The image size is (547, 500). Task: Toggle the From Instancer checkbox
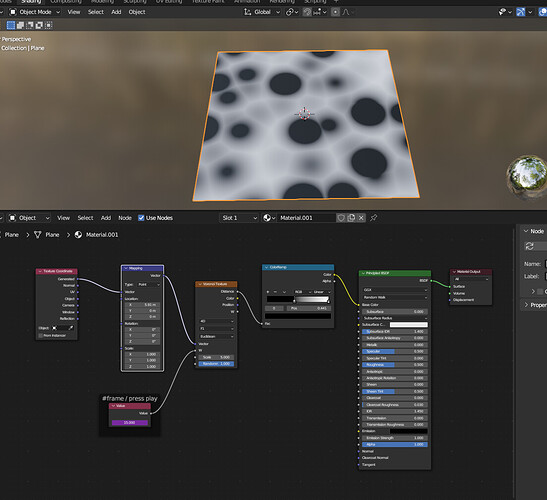pos(41,336)
